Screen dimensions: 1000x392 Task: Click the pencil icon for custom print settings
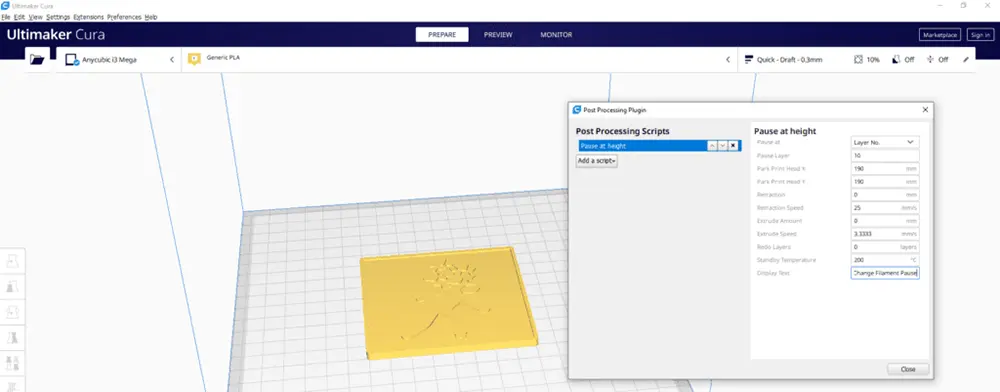[966, 59]
